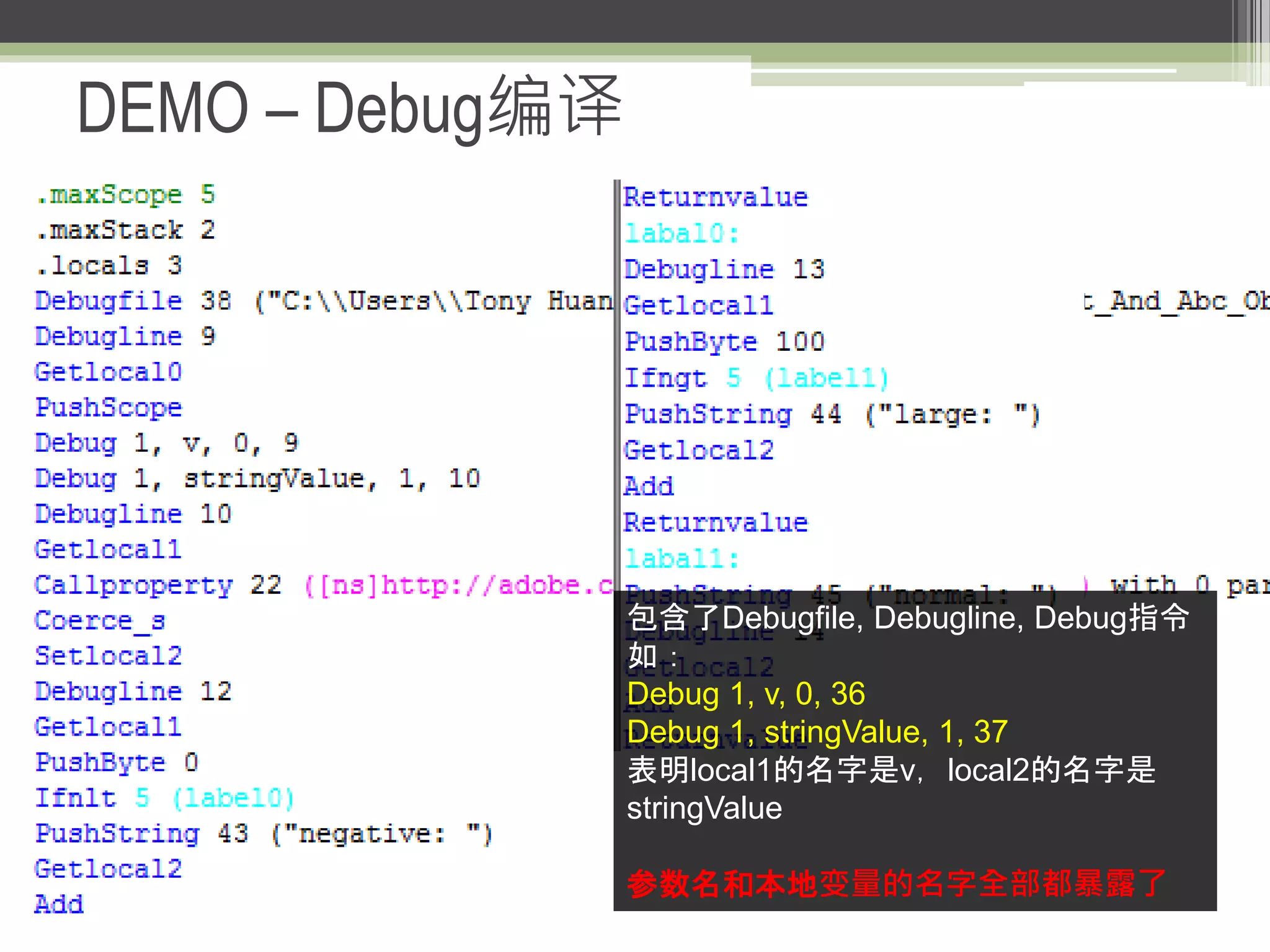Click the 'Setlocal2' instruction in left column
The image size is (1270, 952).
[109, 656]
